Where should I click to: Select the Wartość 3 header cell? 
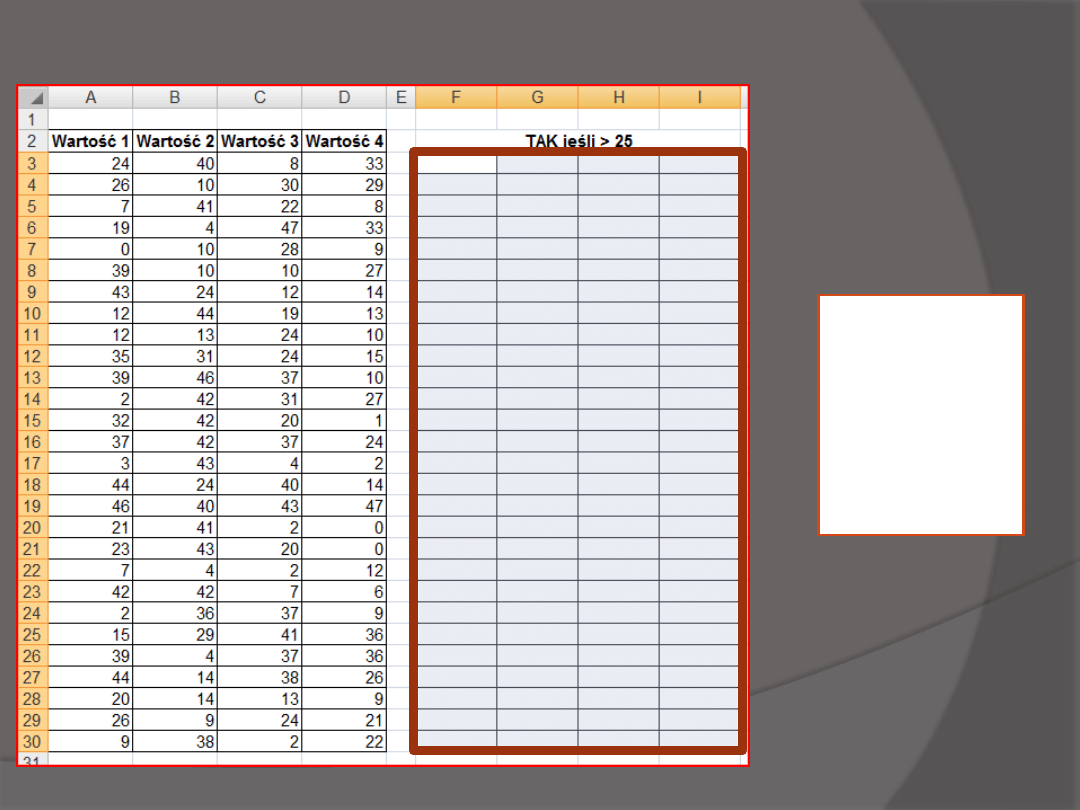[x=260, y=141]
